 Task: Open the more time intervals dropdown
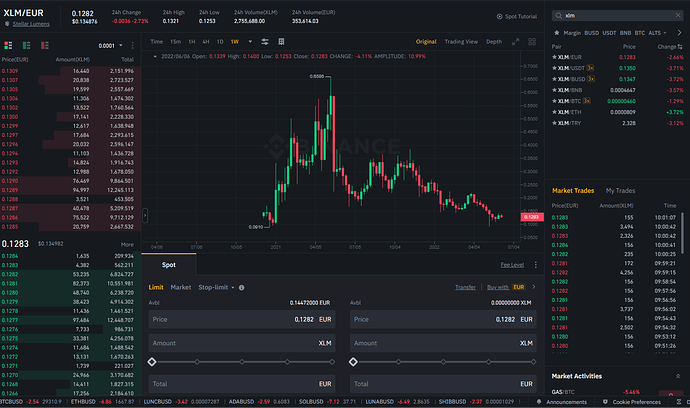click(x=250, y=42)
